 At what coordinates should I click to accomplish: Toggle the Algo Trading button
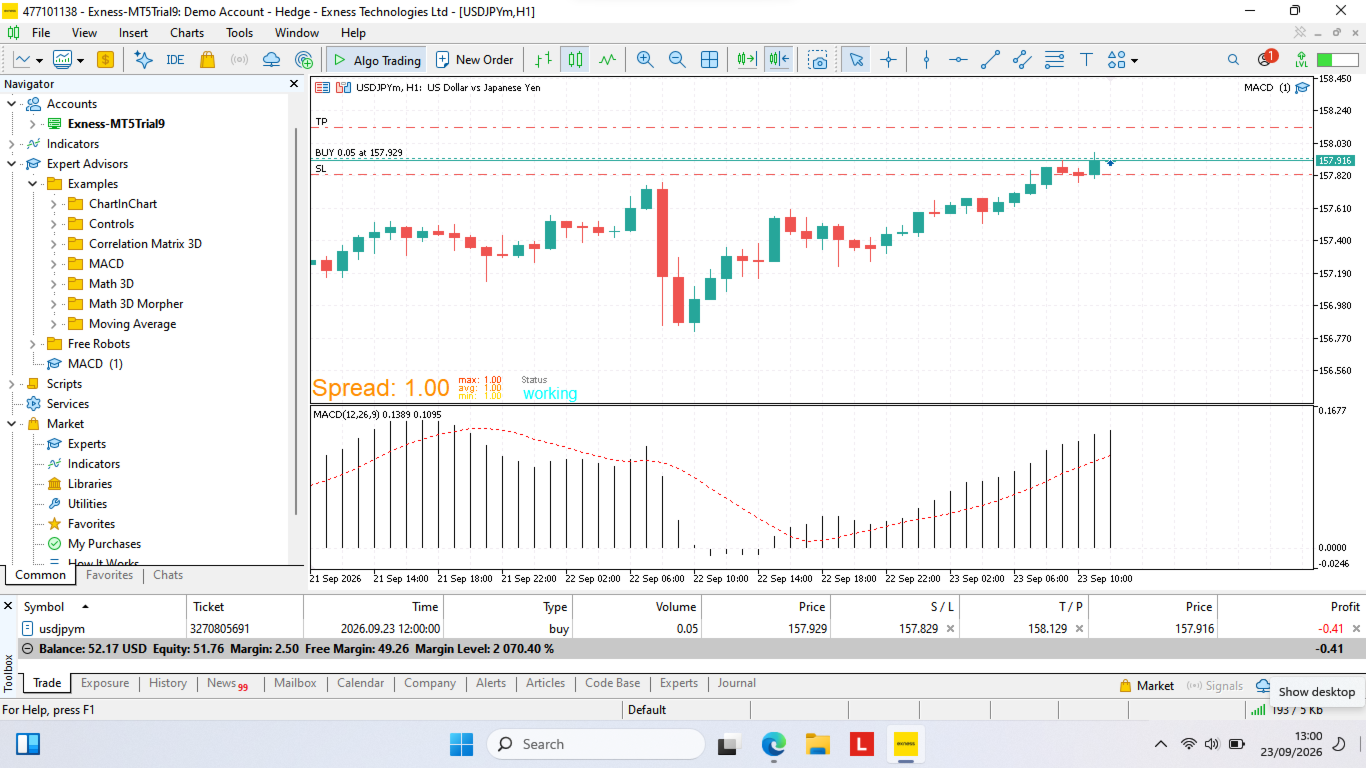(376, 60)
